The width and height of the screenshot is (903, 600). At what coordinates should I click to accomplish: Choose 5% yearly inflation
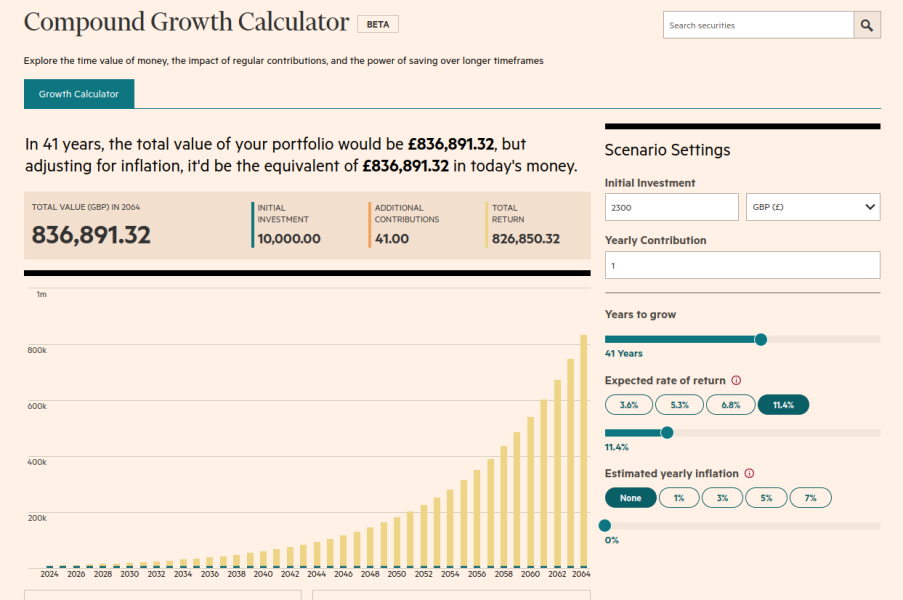click(766, 498)
